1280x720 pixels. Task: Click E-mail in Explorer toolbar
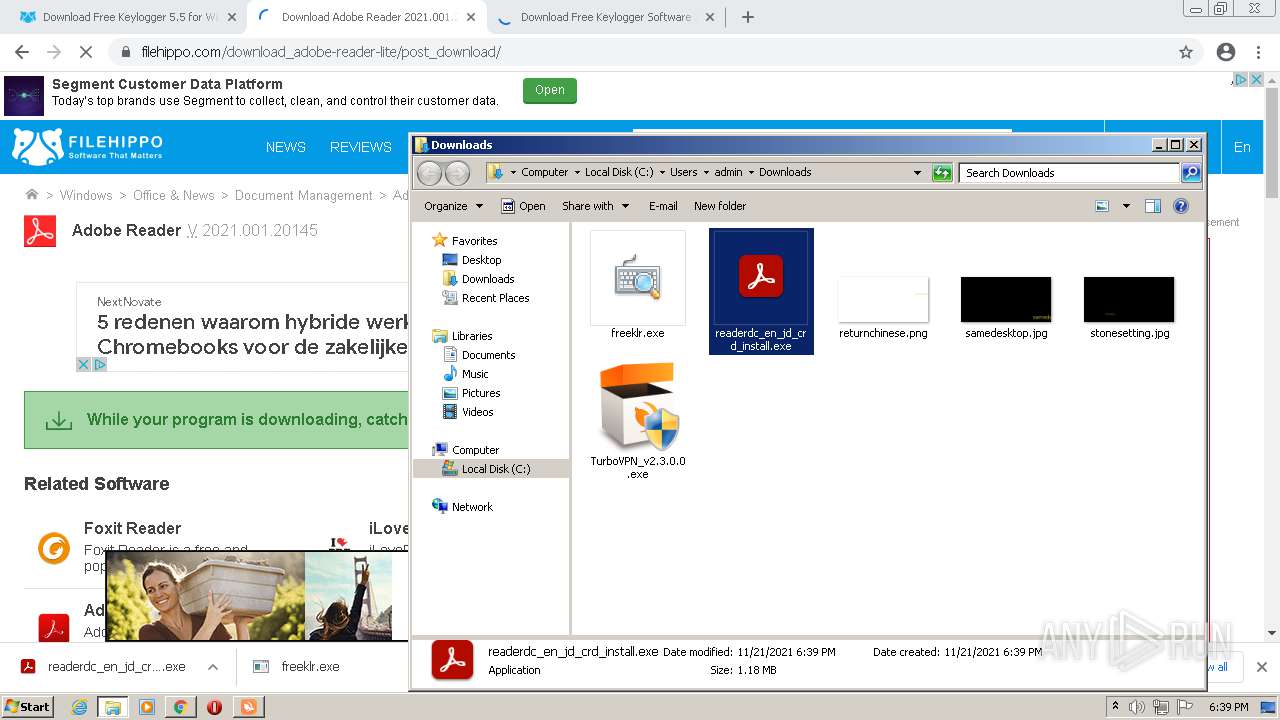click(x=663, y=206)
